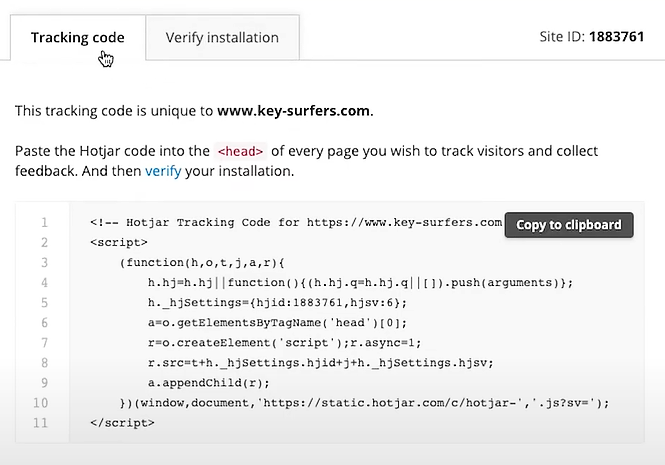Click the Site ID 1883761 value

tap(617, 36)
